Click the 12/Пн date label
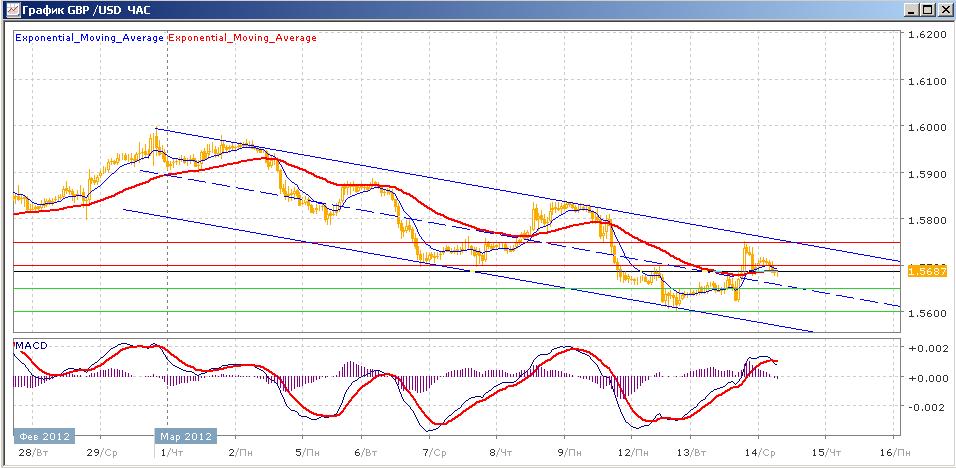Viewport: 956px width, 468px height. [631, 453]
